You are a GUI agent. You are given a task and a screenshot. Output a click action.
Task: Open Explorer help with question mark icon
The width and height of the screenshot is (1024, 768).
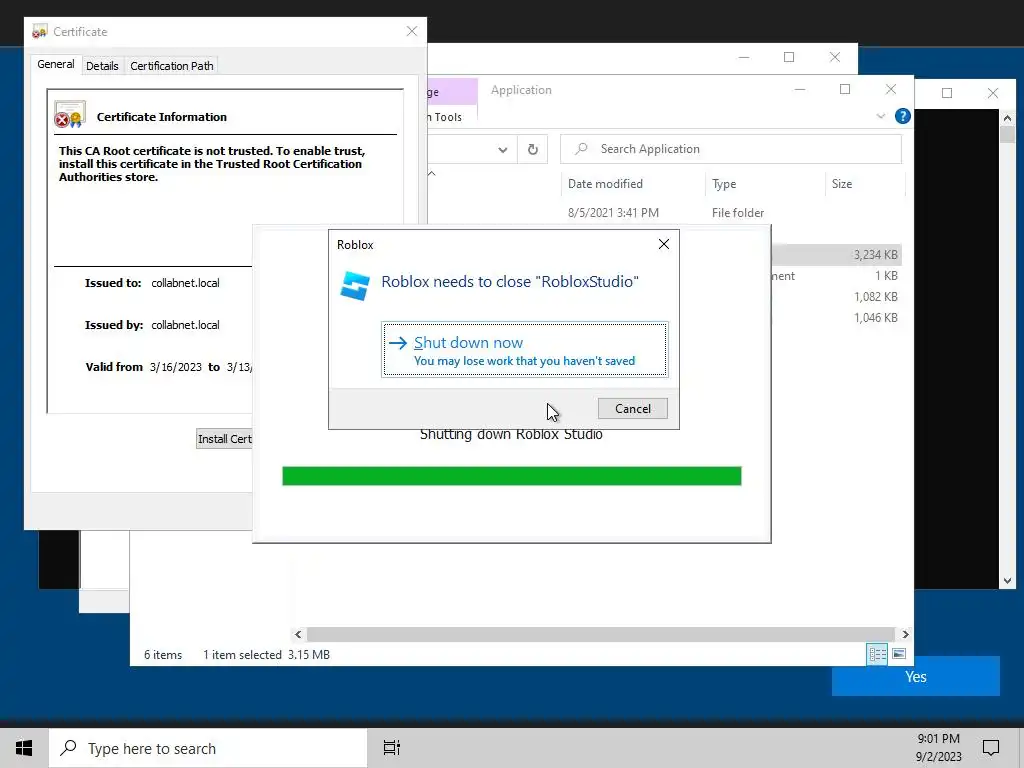(x=903, y=116)
